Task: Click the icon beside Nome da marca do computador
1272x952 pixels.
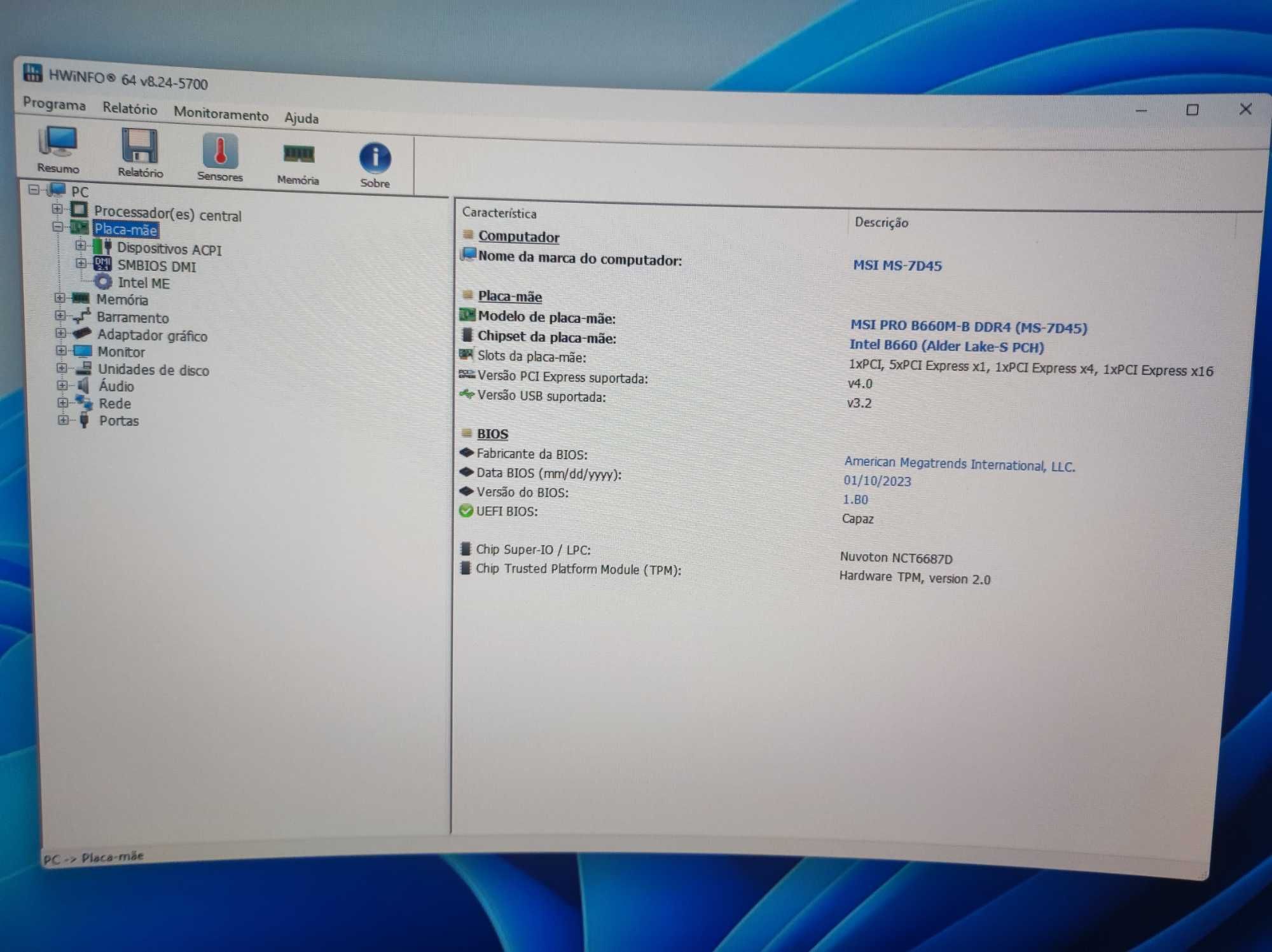Action: [x=469, y=254]
